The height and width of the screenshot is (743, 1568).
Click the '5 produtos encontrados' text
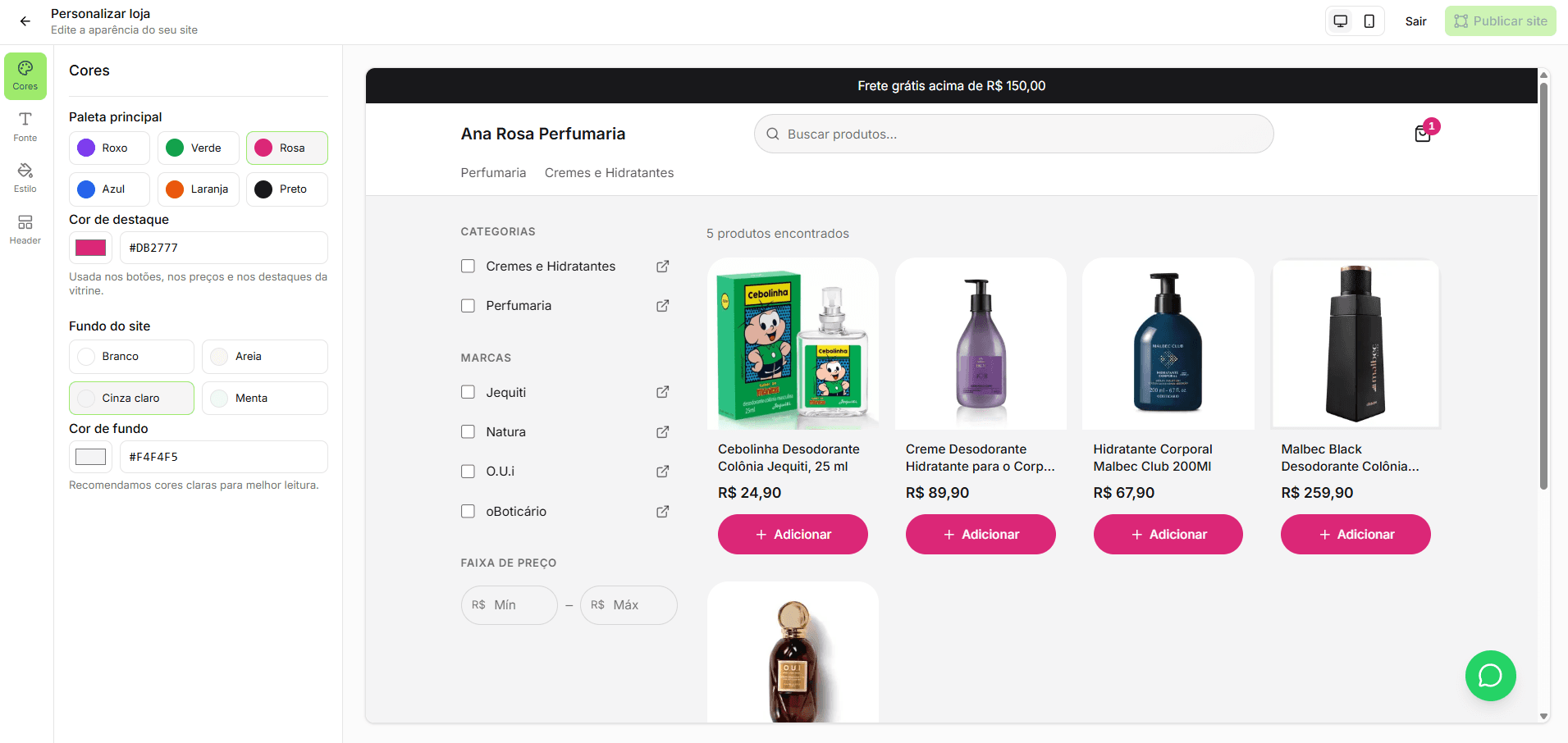coord(778,234)
